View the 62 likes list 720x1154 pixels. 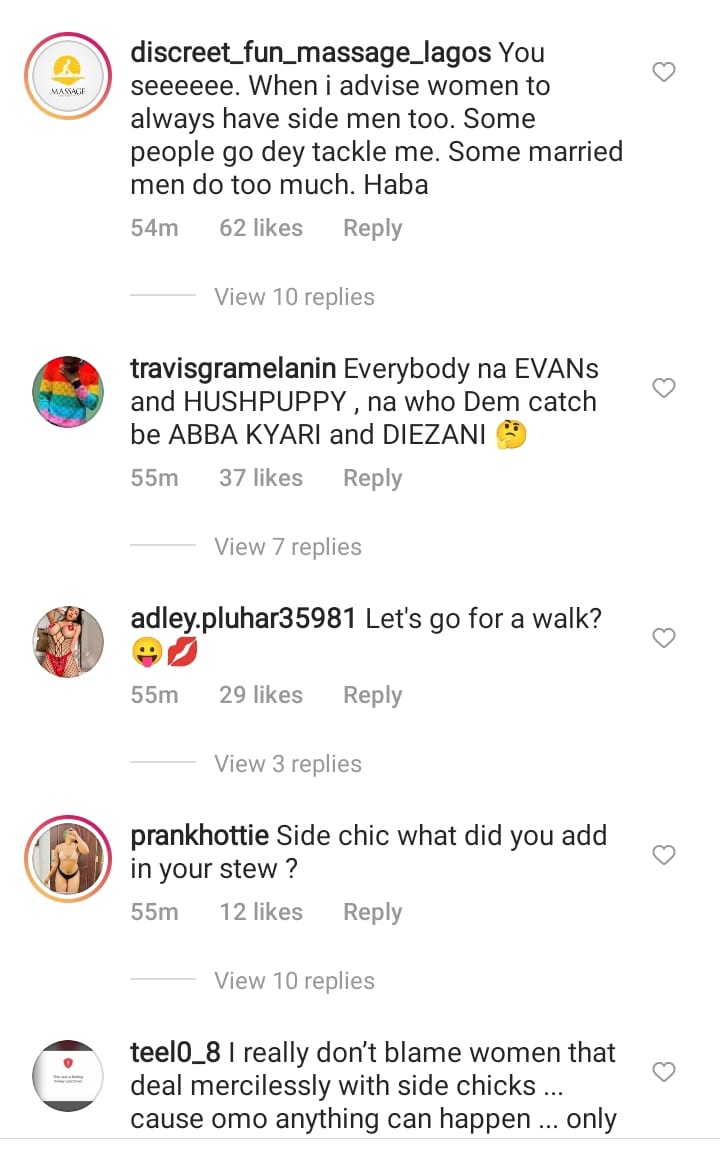tap(261, 228)
